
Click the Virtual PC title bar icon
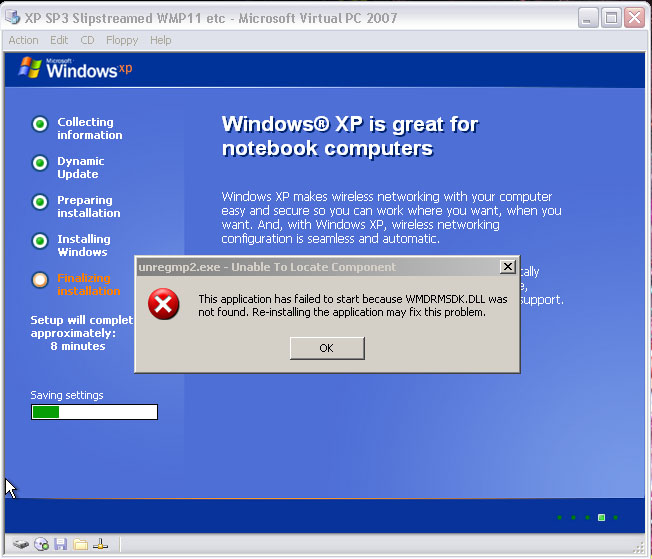point(12,17)
